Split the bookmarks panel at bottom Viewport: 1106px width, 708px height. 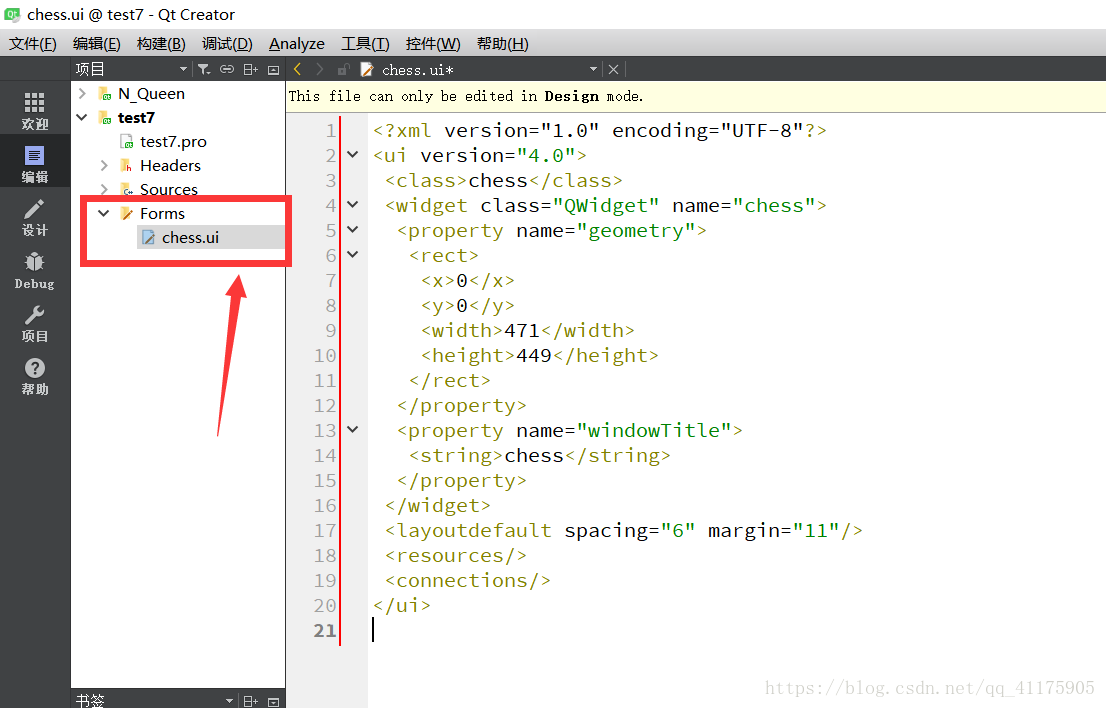coord(250,701)
